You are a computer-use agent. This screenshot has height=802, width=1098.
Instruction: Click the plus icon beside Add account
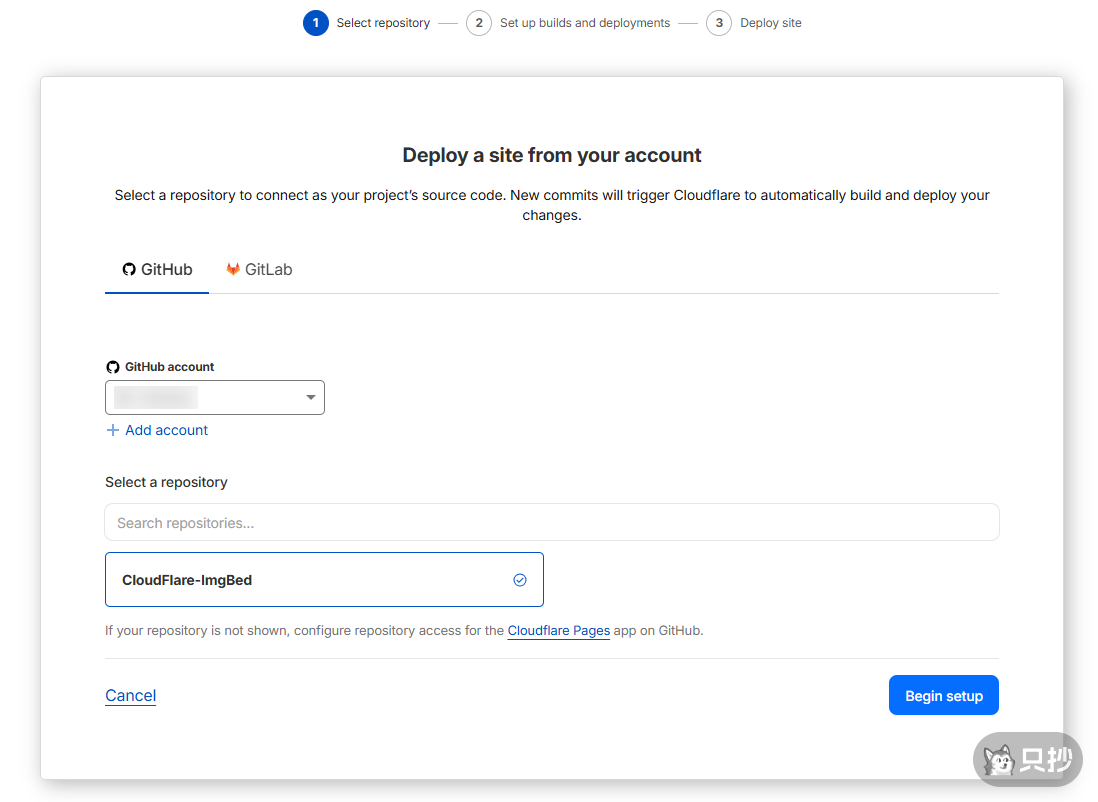pyautogui.click(x=113, y=430)
